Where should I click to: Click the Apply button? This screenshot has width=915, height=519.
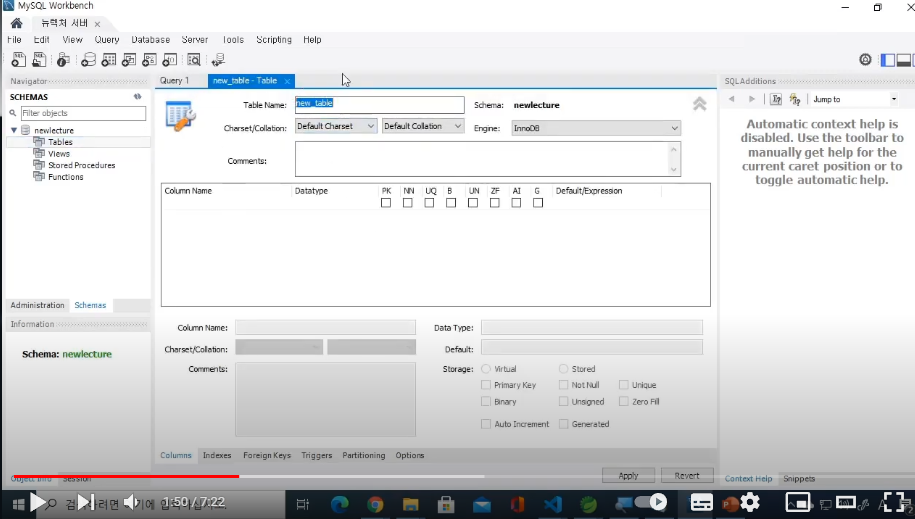628,476
